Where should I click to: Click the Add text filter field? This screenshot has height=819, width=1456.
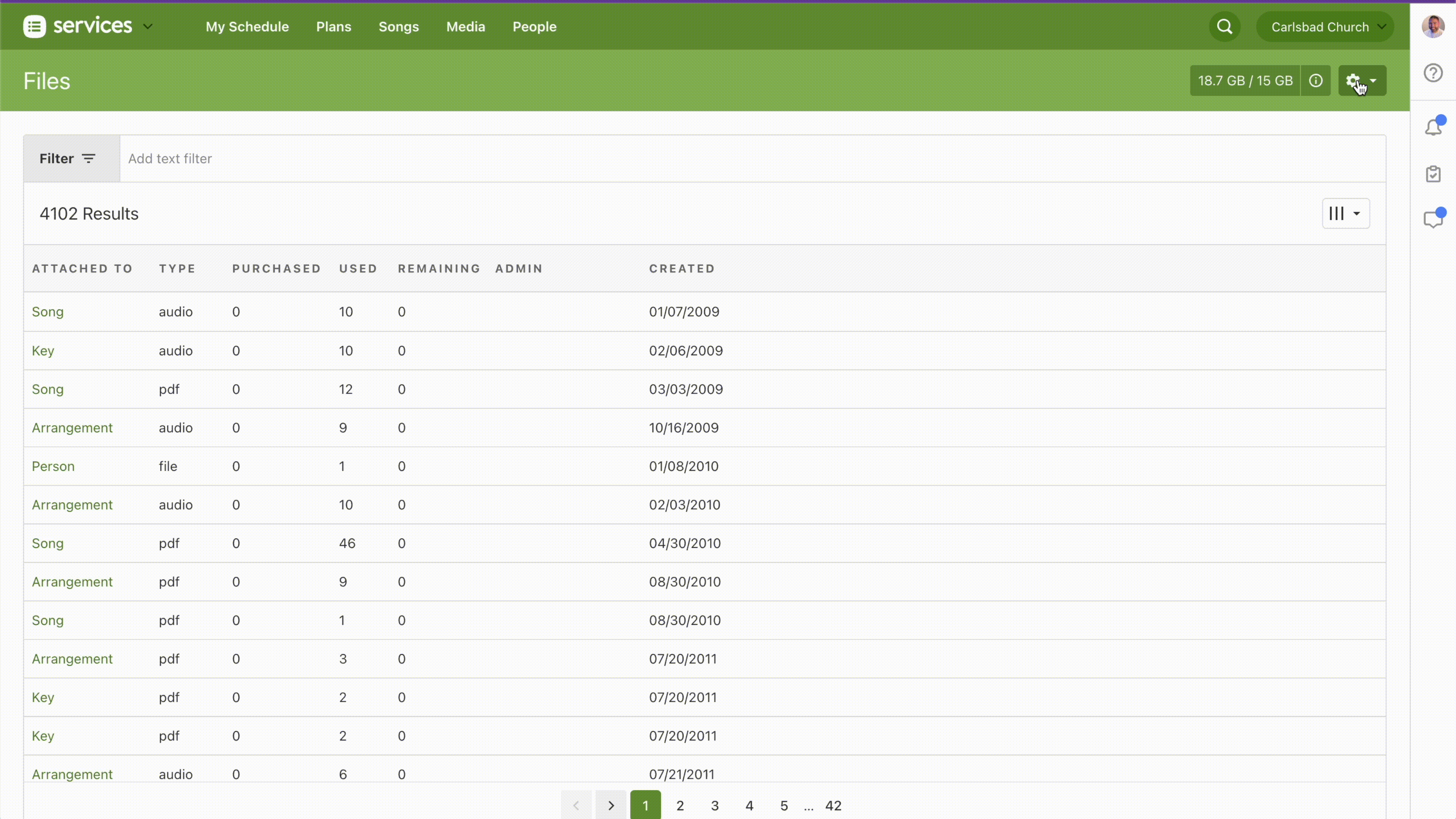point(735,159)
